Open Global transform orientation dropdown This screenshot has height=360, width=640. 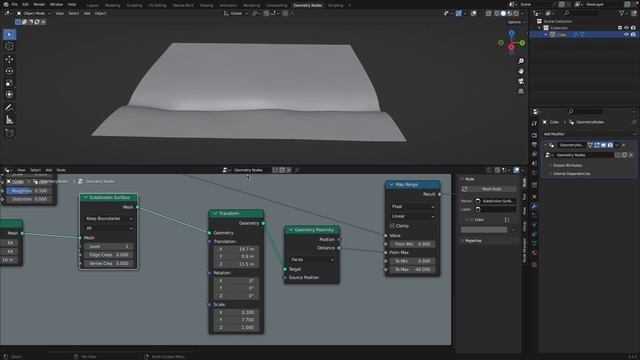coord(236,13)
